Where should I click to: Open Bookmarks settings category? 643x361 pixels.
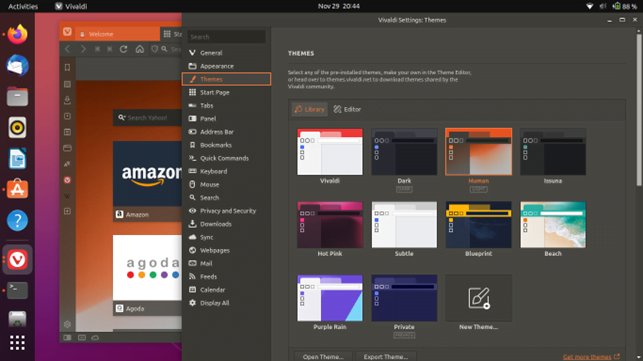coord(226,145)
